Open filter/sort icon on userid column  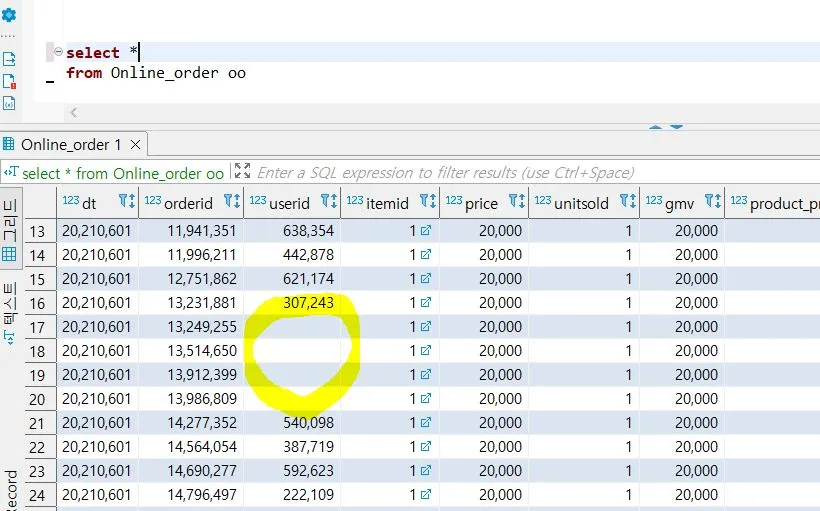click(329, 201)
